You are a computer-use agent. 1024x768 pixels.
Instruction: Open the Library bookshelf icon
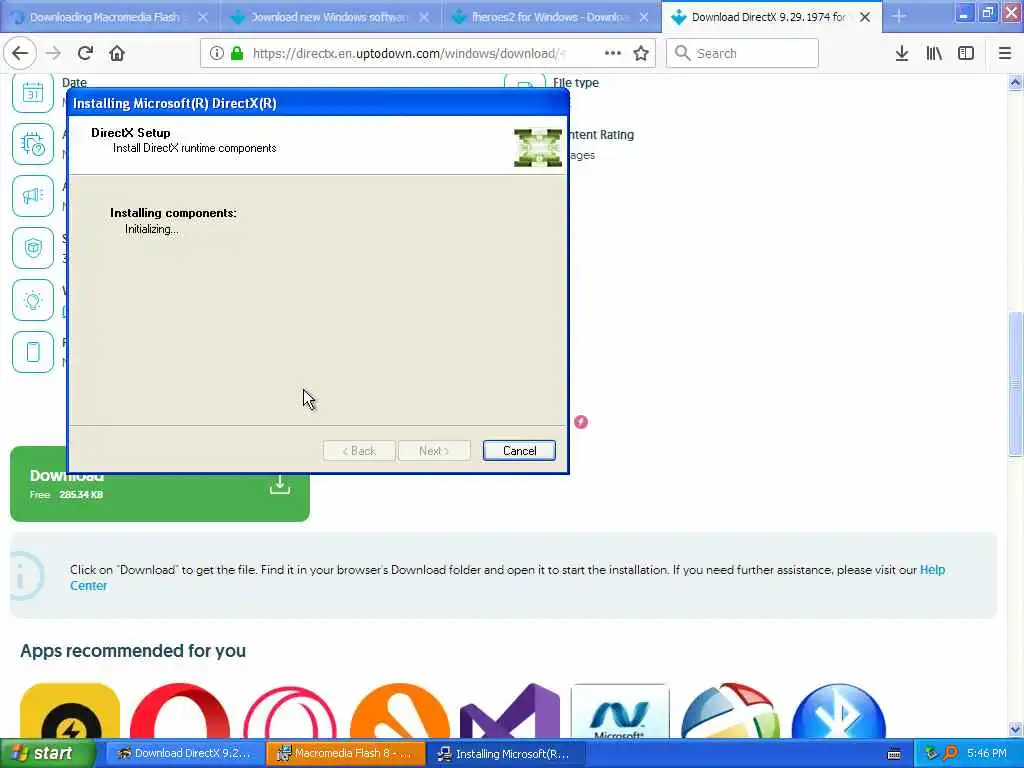pyautogui.click(x=934, y=53)
